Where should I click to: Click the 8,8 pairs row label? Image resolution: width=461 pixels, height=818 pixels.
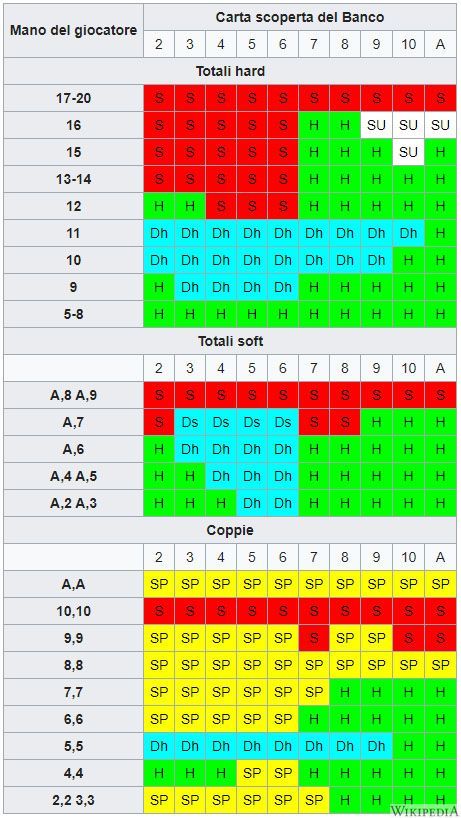coord(74,665)
